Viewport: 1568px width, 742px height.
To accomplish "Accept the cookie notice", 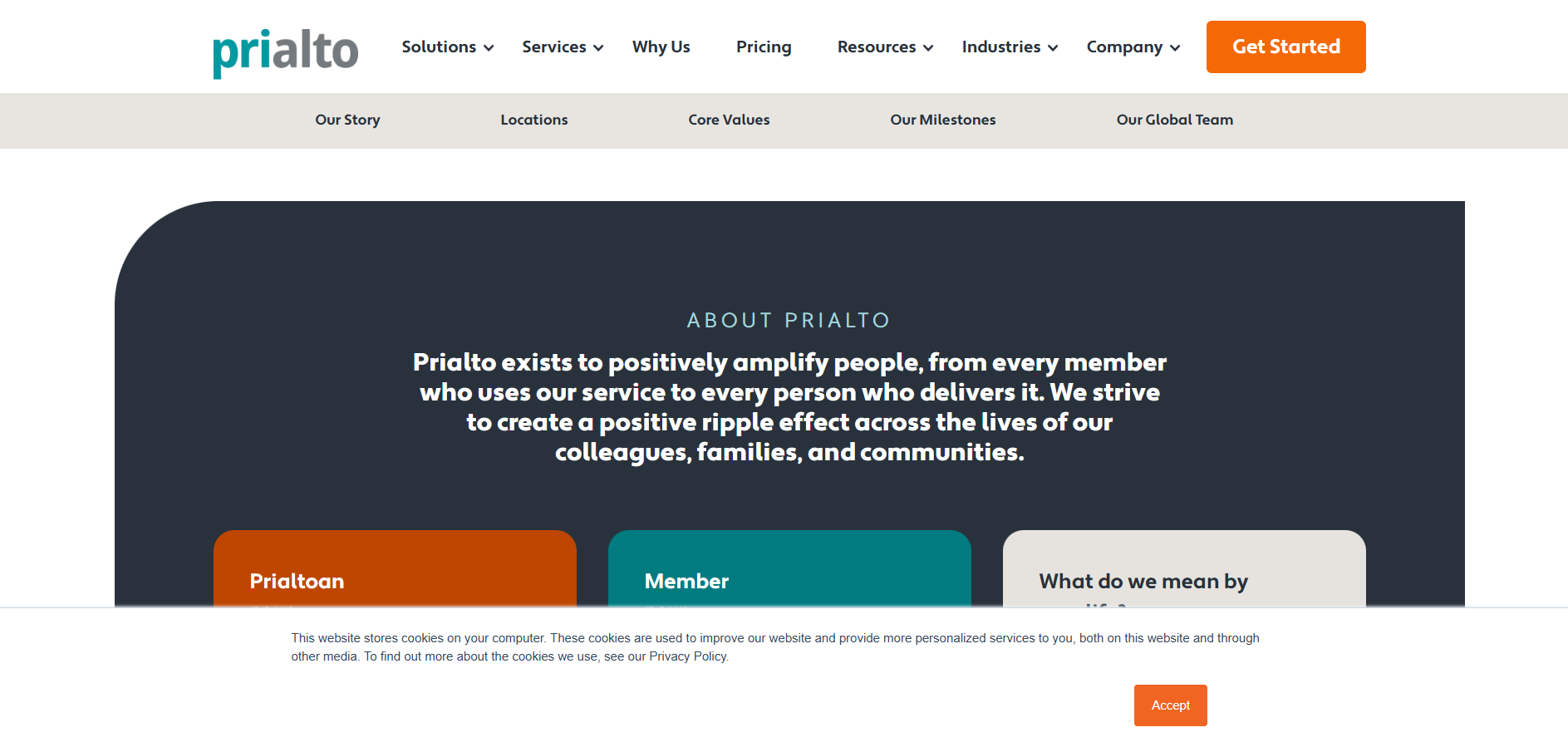I will [x=1170, y=705].
